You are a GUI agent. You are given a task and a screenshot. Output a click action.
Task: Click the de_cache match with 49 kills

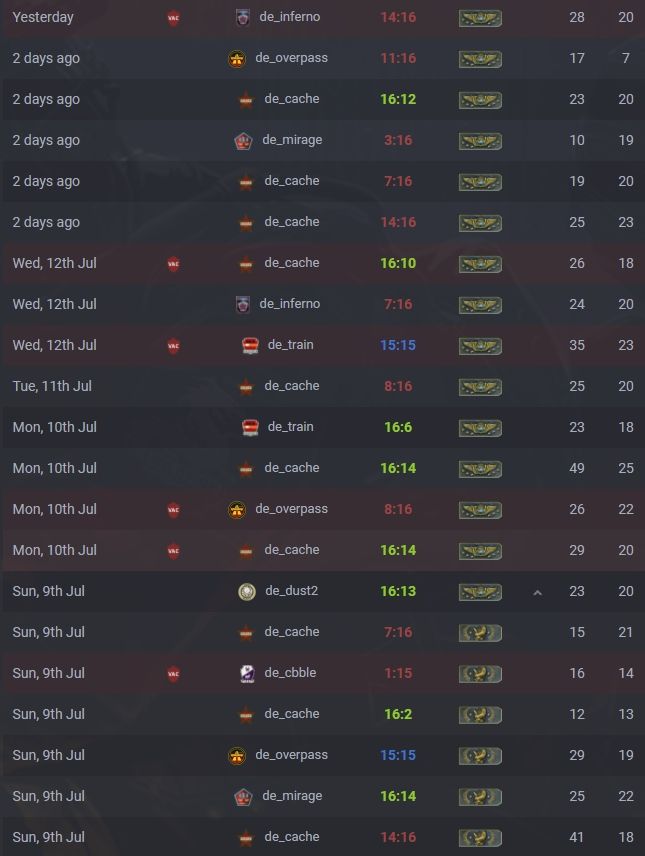coord(322,468)
